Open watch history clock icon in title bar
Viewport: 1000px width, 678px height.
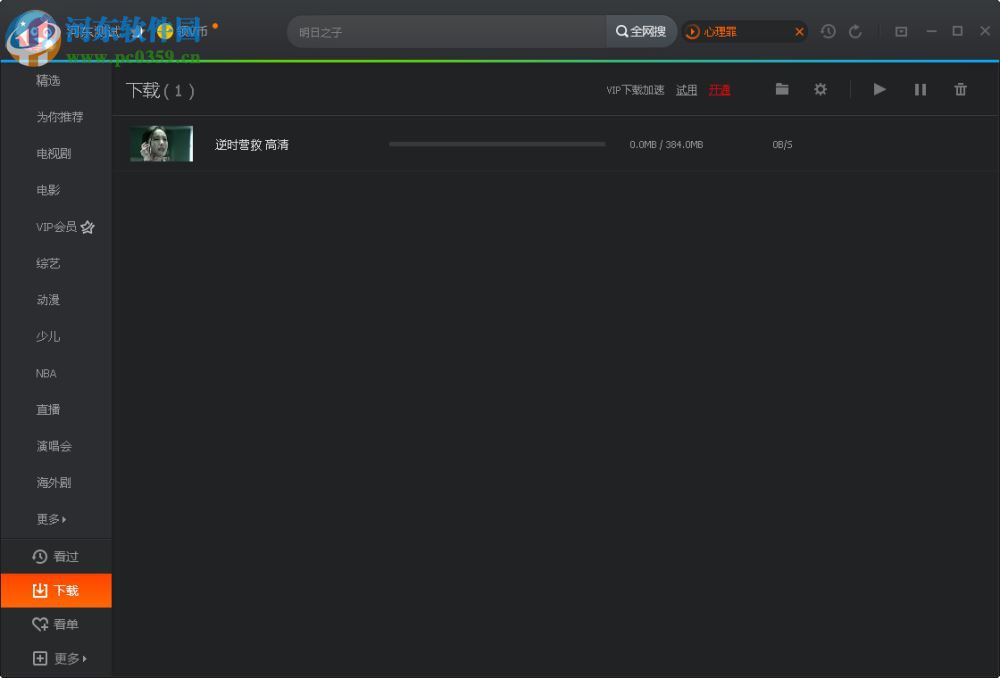(x=828, y=31)
